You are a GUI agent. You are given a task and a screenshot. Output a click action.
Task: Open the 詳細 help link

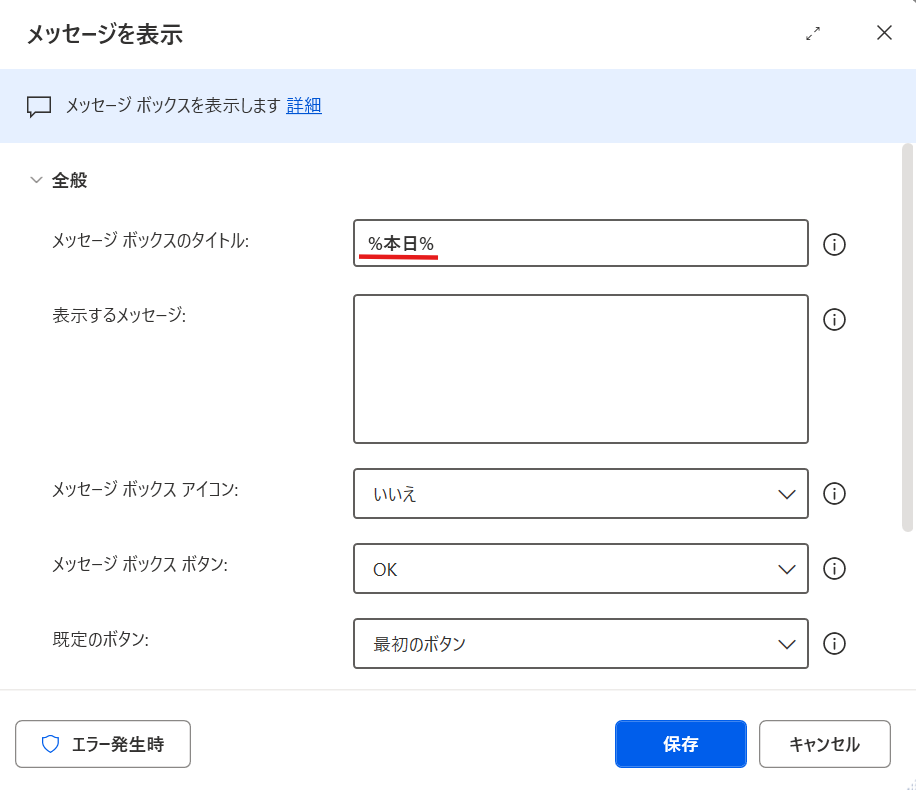pyautogui.click(x=303, y=106)
